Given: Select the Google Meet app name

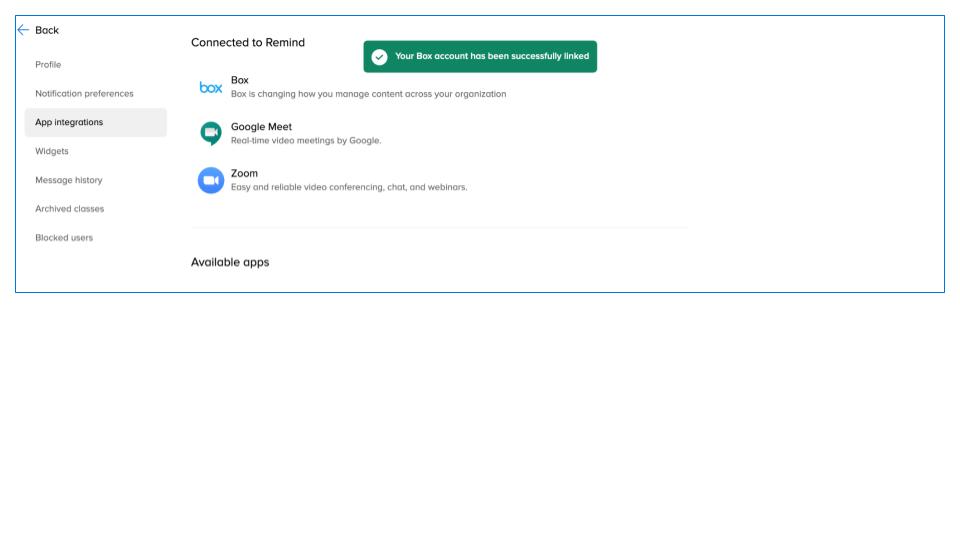Looking at the screenshot, I should (261, 127).
